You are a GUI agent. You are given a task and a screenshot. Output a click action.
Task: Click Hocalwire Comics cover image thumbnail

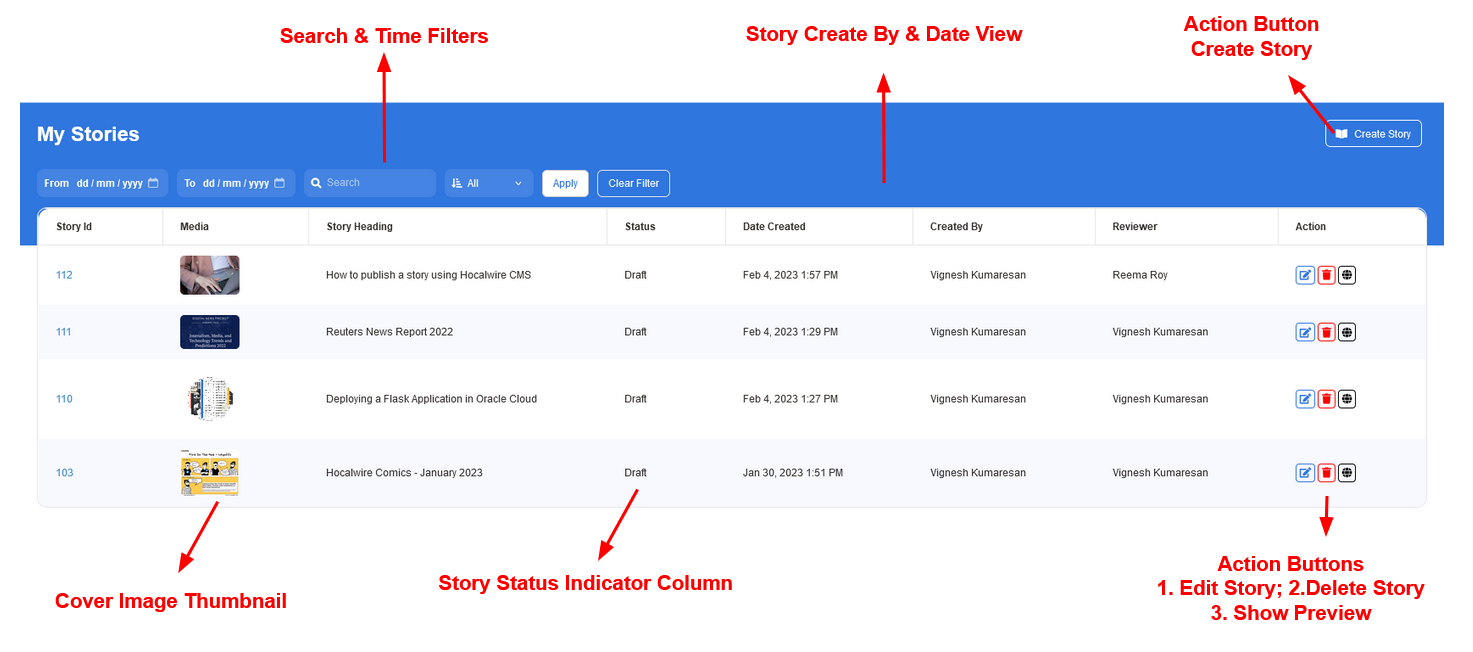(210, 473)
